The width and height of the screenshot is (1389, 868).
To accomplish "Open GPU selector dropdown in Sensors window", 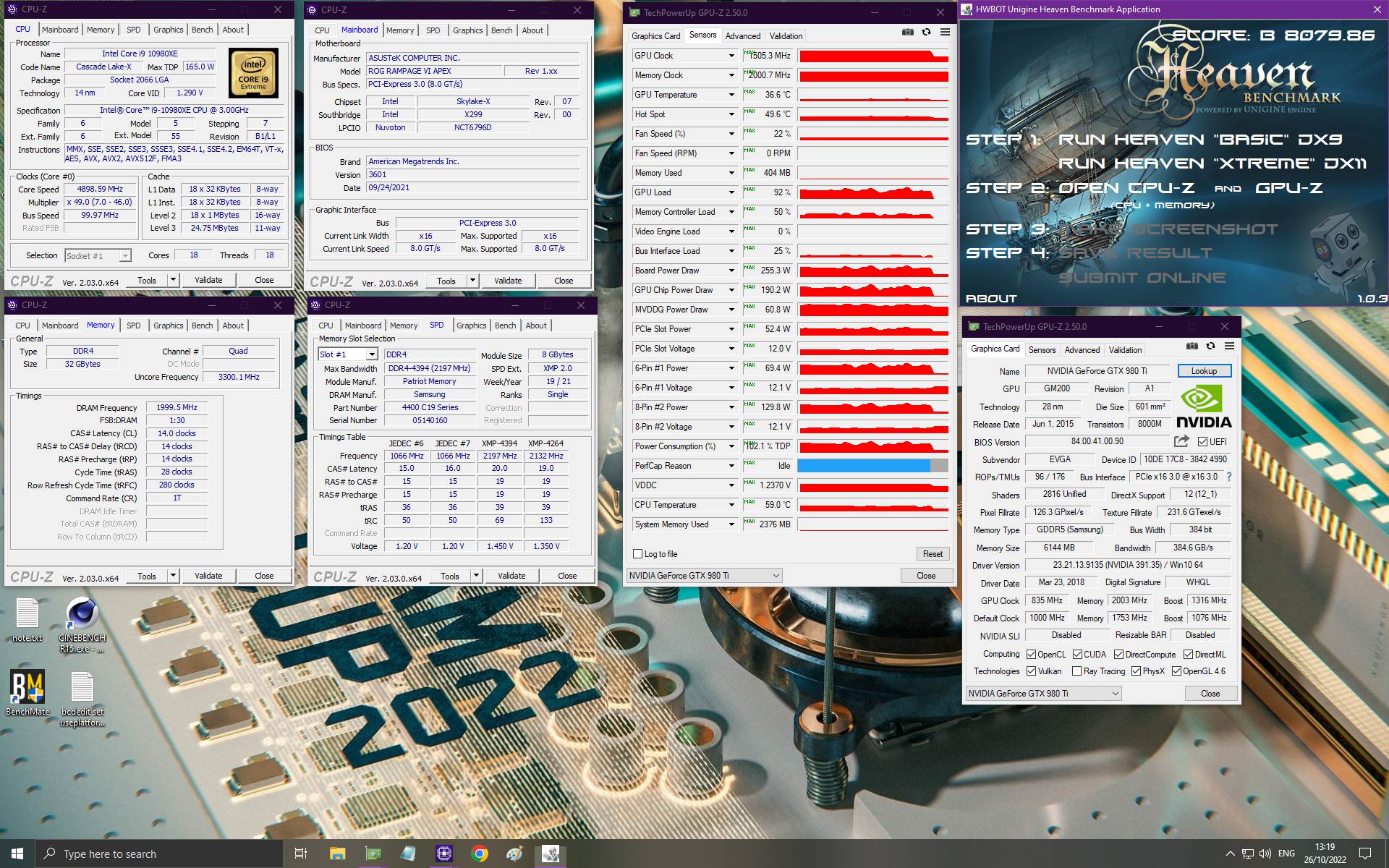I will pyautogui.click(x=704, y=576).
